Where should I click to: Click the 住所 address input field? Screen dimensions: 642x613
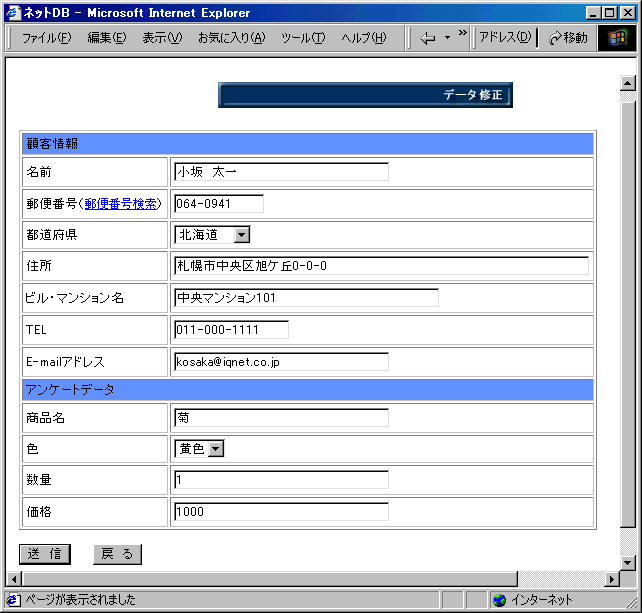(x=381, y=266)
